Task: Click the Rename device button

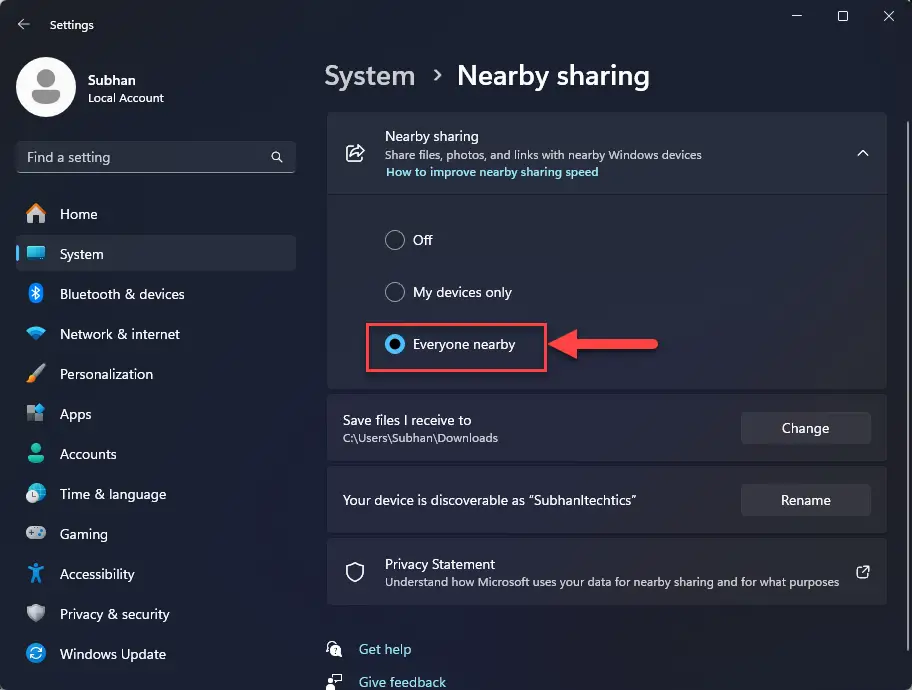Action: click(x=805, y=500)
